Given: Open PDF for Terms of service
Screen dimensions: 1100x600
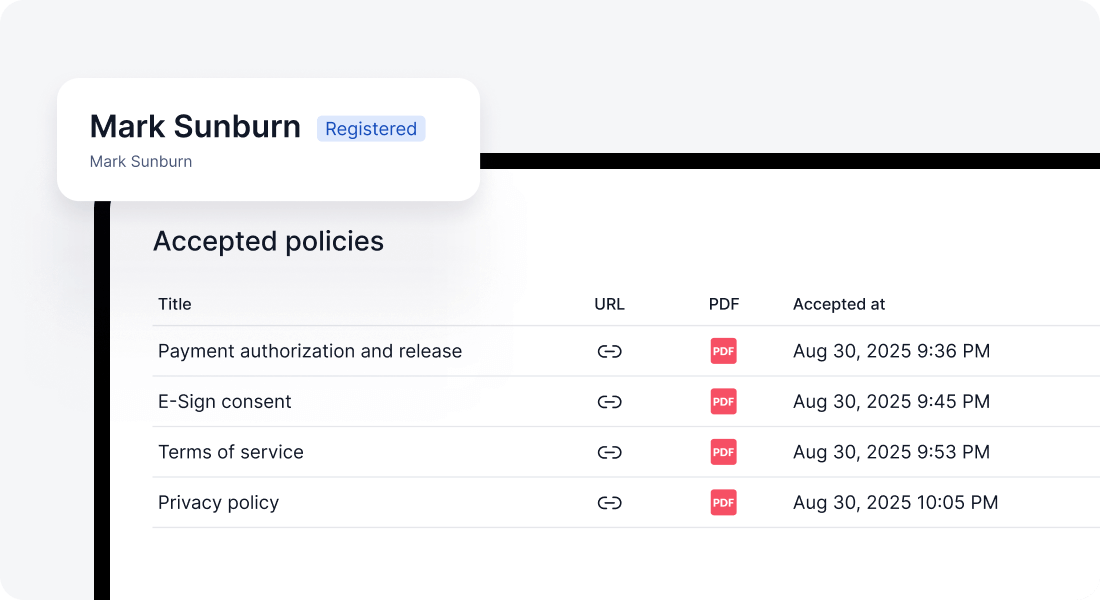Looking at the screenshot, I should tap(723, 452).
